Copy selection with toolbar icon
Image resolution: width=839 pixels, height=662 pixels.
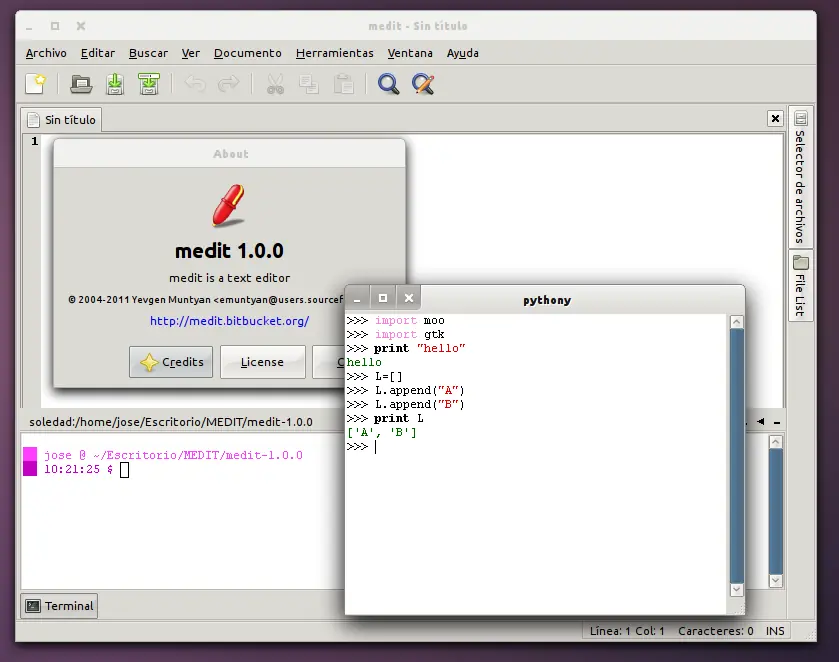[309, 84]
